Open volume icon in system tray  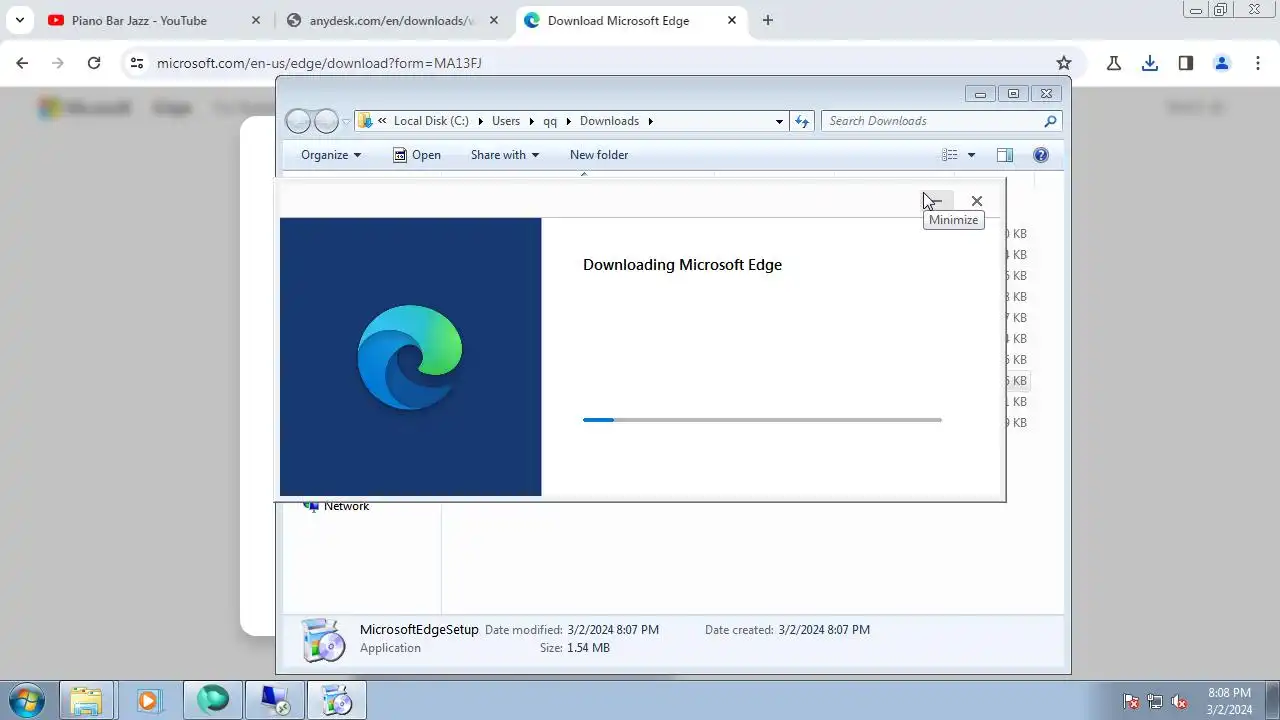(1179, 702)
